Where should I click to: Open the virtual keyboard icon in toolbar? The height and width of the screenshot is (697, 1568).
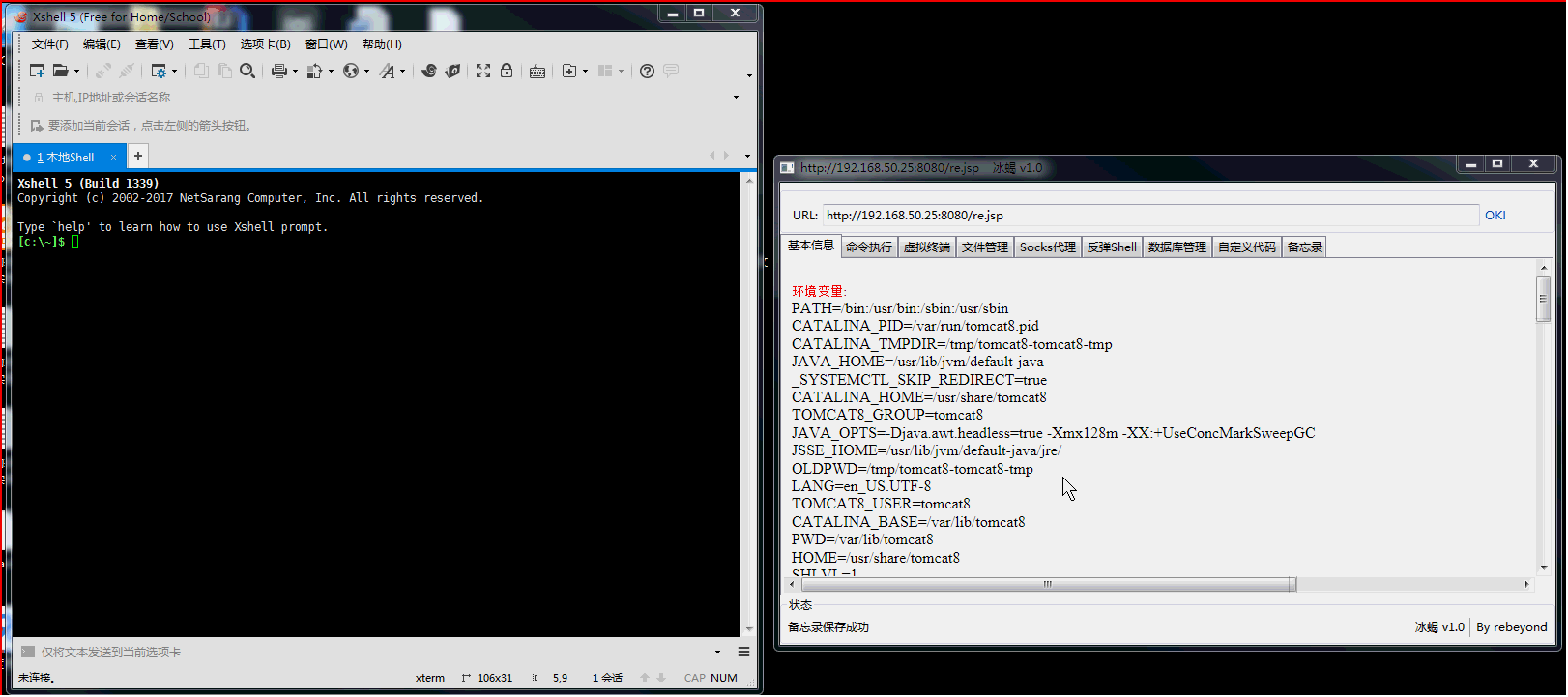coord(537,72)
